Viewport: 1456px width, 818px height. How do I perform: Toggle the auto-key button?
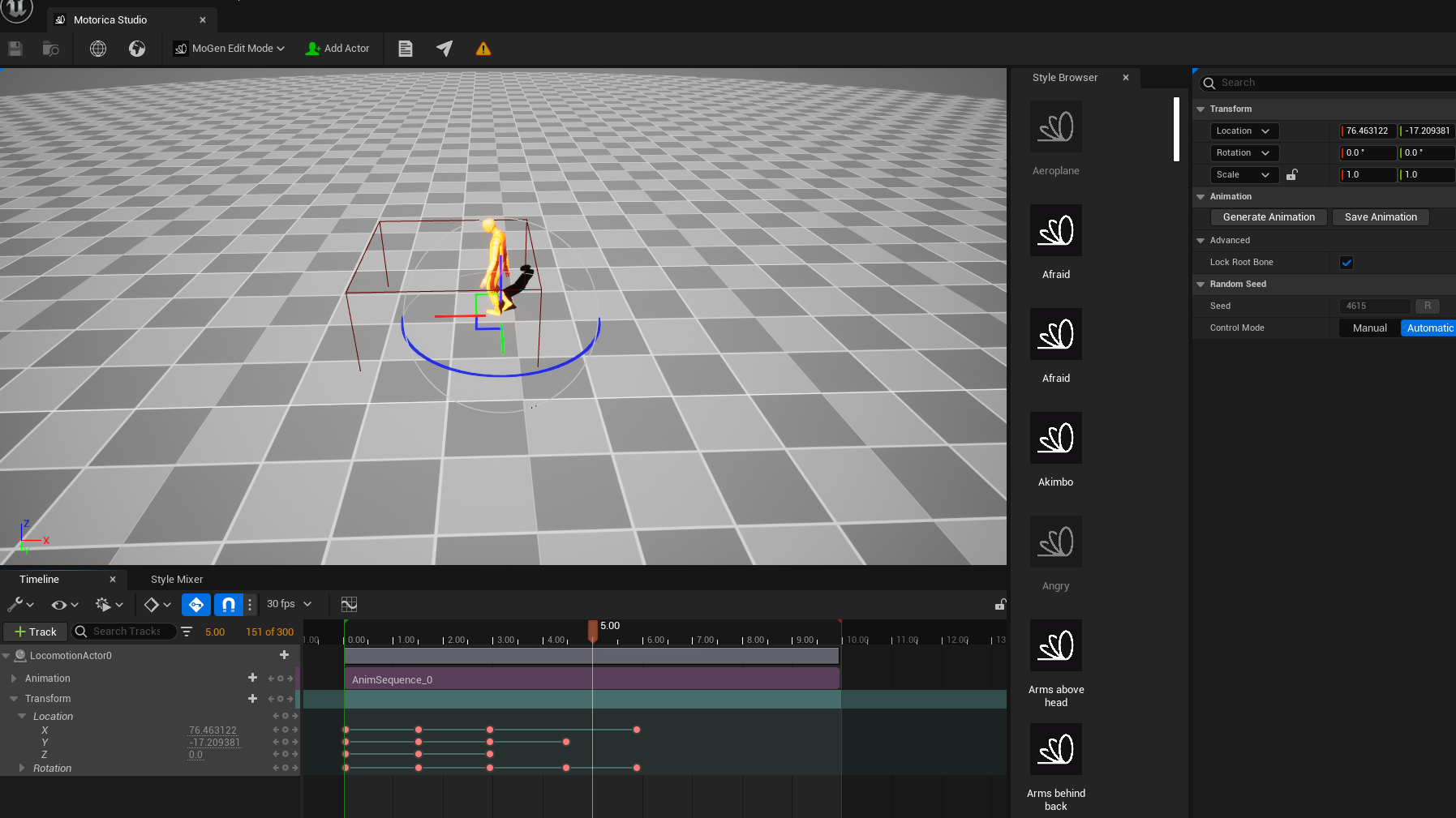tap(196, 605)
